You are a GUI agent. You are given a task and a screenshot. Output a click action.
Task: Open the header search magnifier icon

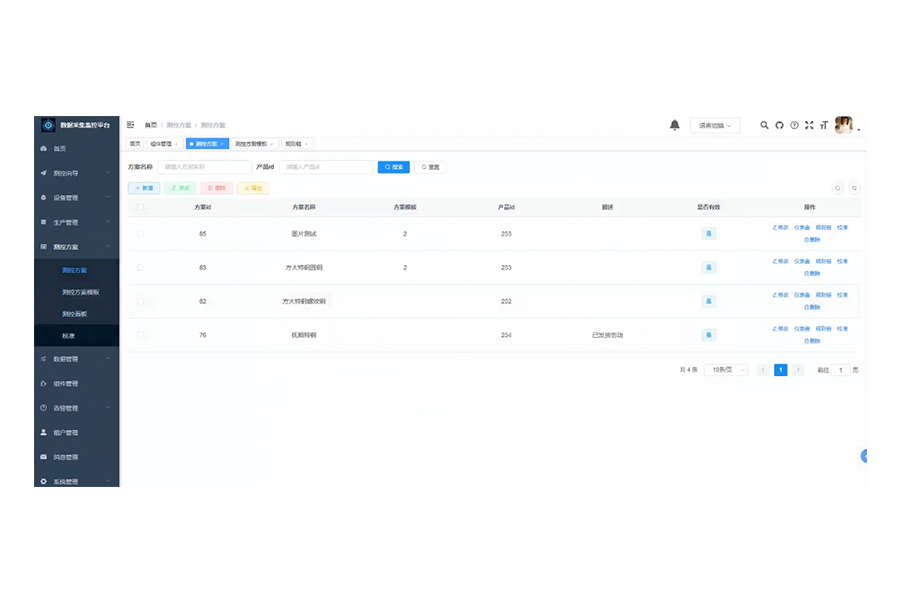pyautogui.click(x=765, y=125)
